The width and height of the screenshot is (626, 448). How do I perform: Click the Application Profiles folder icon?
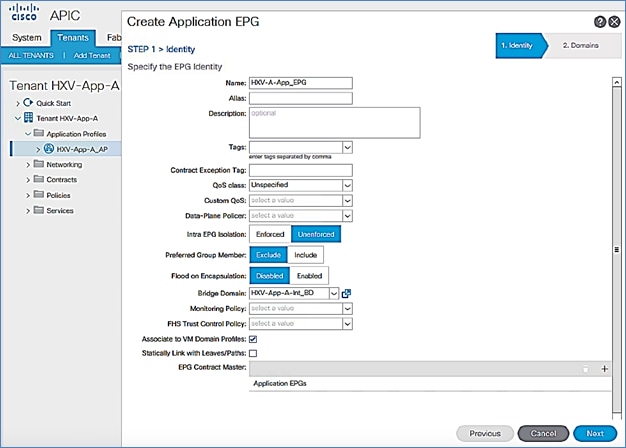(x=39, y=133)
